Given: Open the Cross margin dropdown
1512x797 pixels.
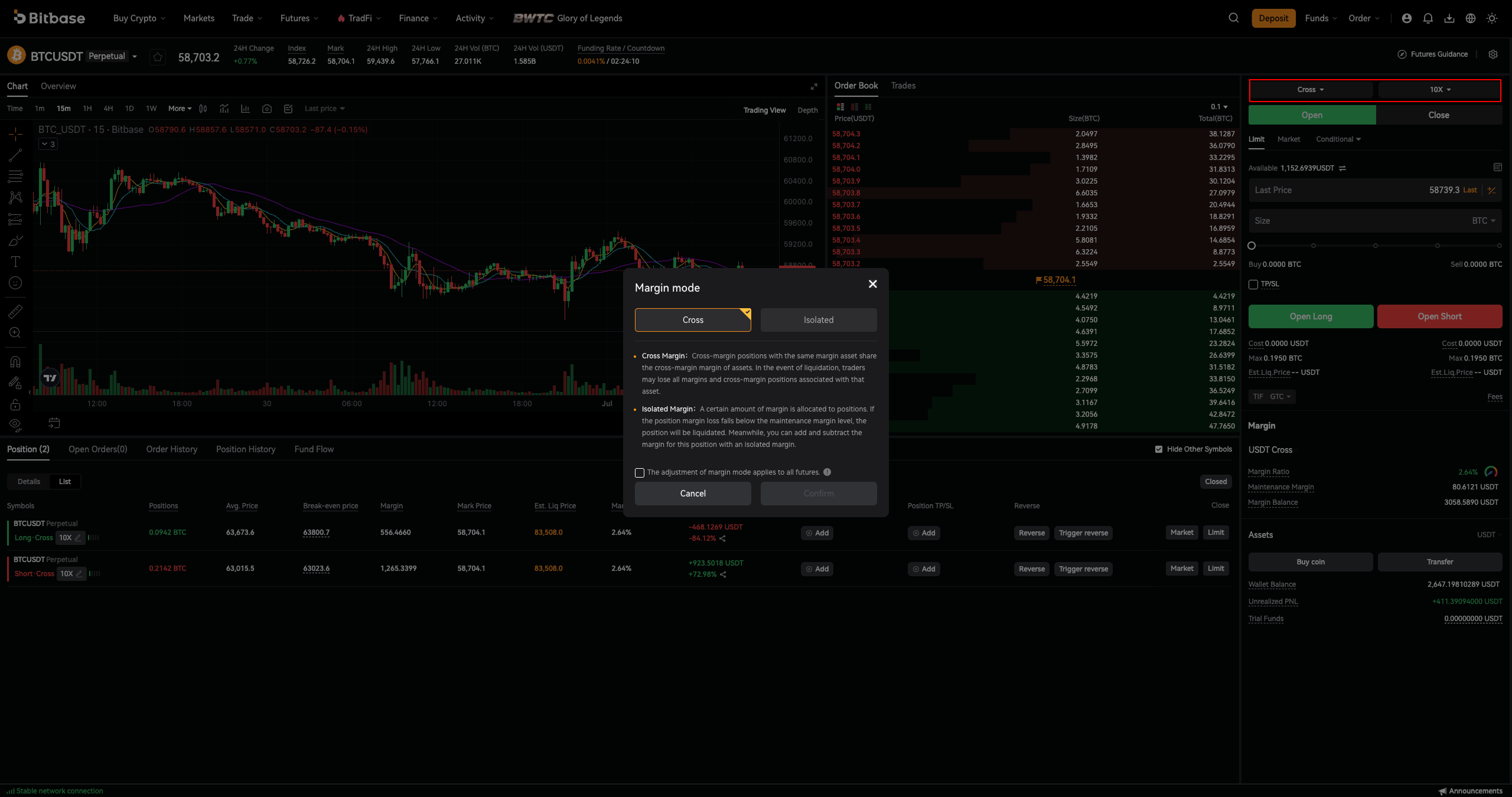Looking at the screenshot, I should [x=1311, y=90].
